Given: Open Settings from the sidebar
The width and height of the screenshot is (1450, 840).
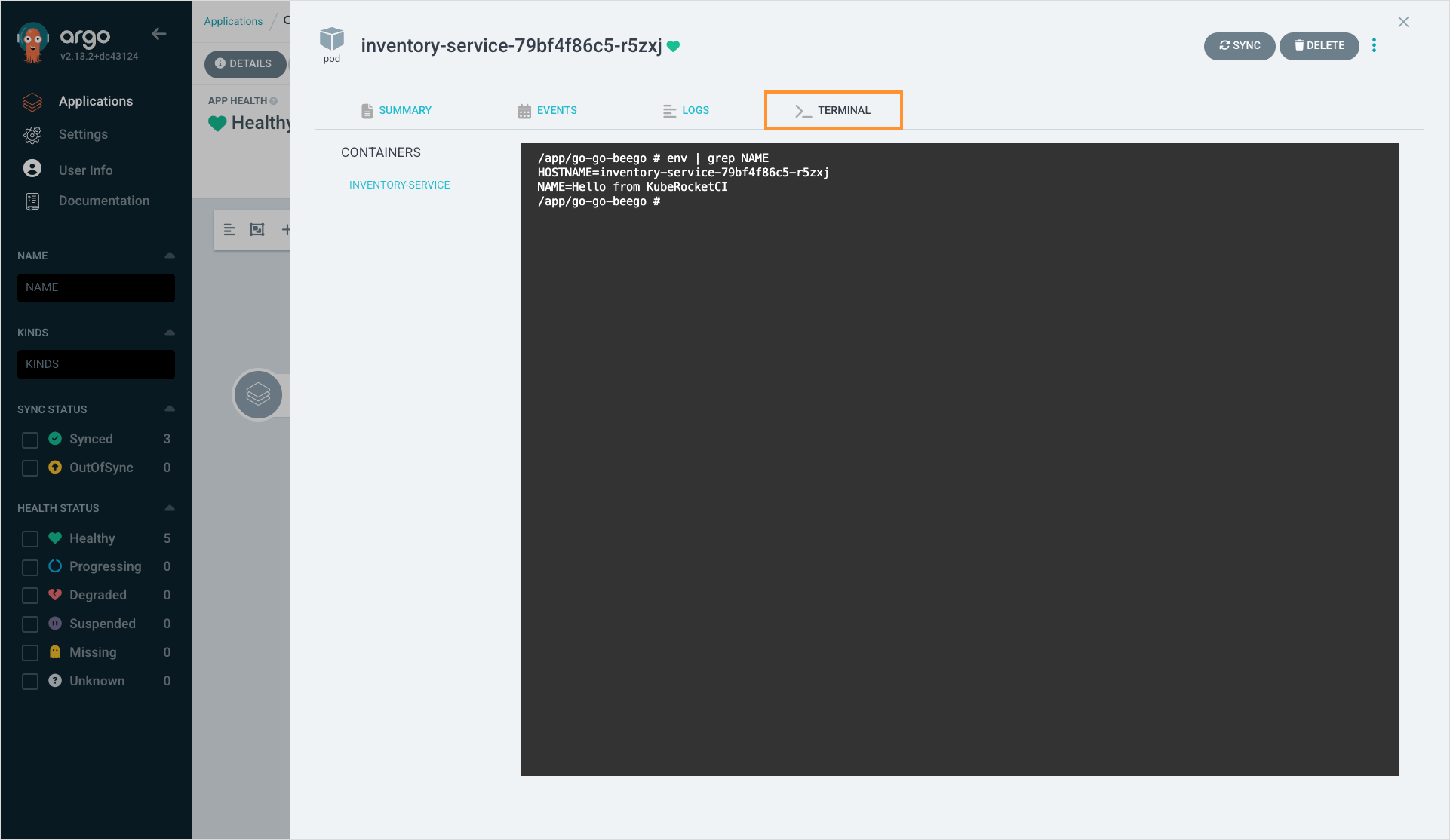Looking at the screenshot, I should pyautogui.click(x=83, y=134).
